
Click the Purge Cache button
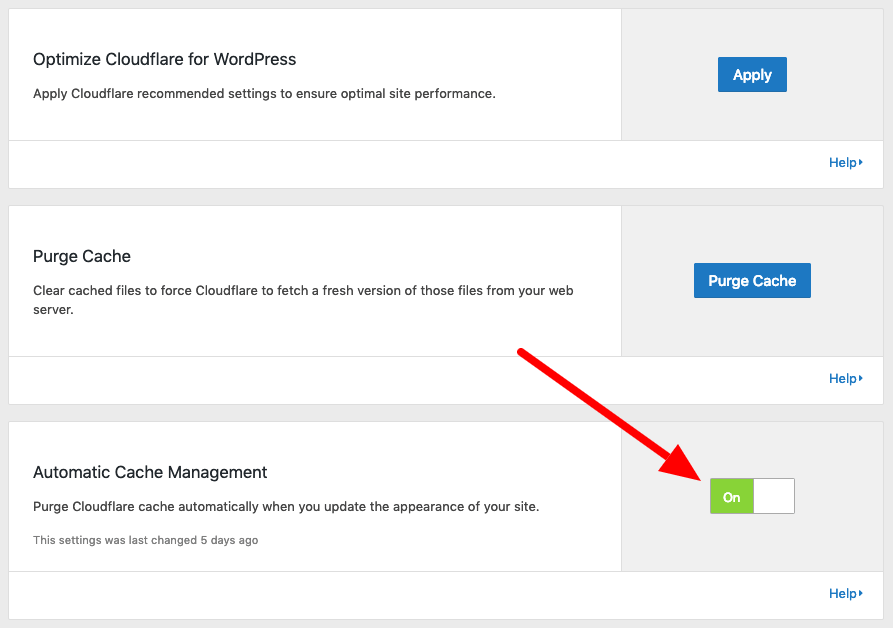click(752, 280)
